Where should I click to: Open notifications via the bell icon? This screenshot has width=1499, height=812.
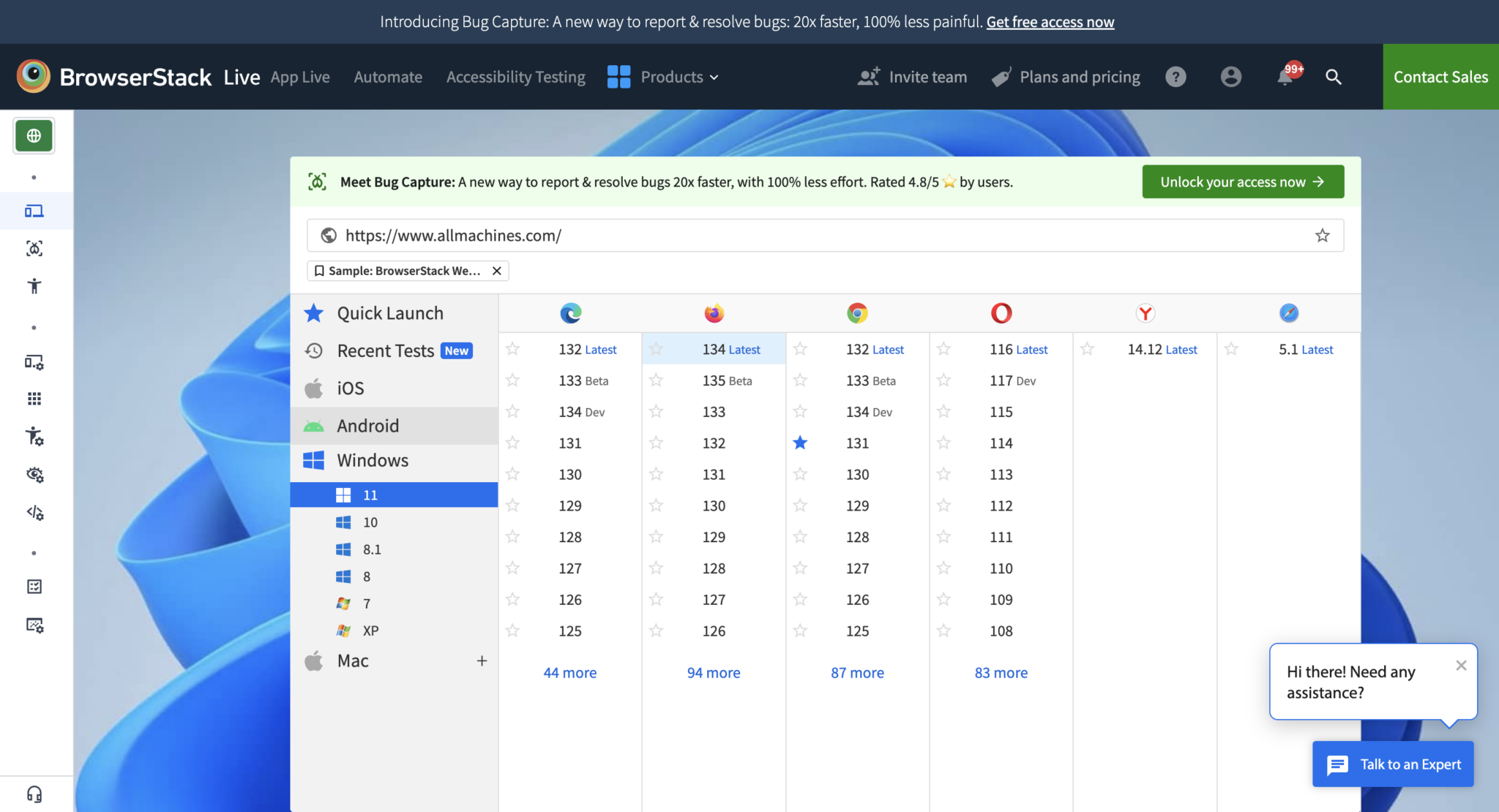[x=1286, y=77]
